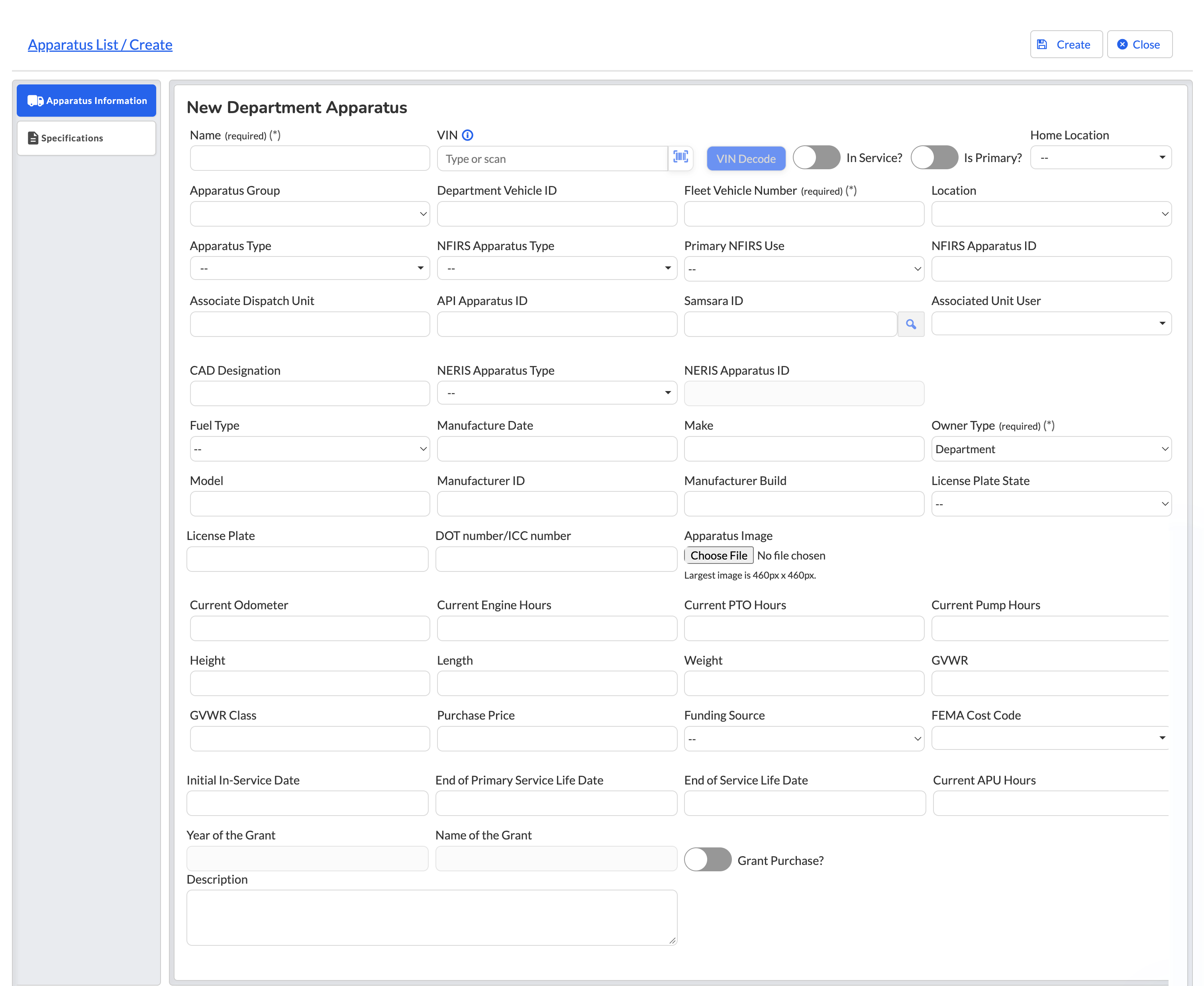1204x986 pixels.
Task: Open the Apparatus Type dropdown
Action: (310, 268)
